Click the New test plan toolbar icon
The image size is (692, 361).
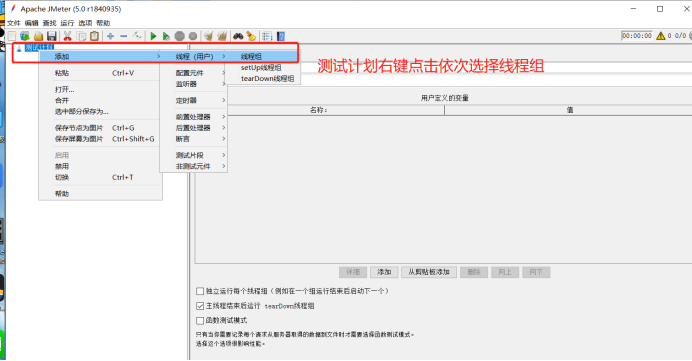(12, 36)
